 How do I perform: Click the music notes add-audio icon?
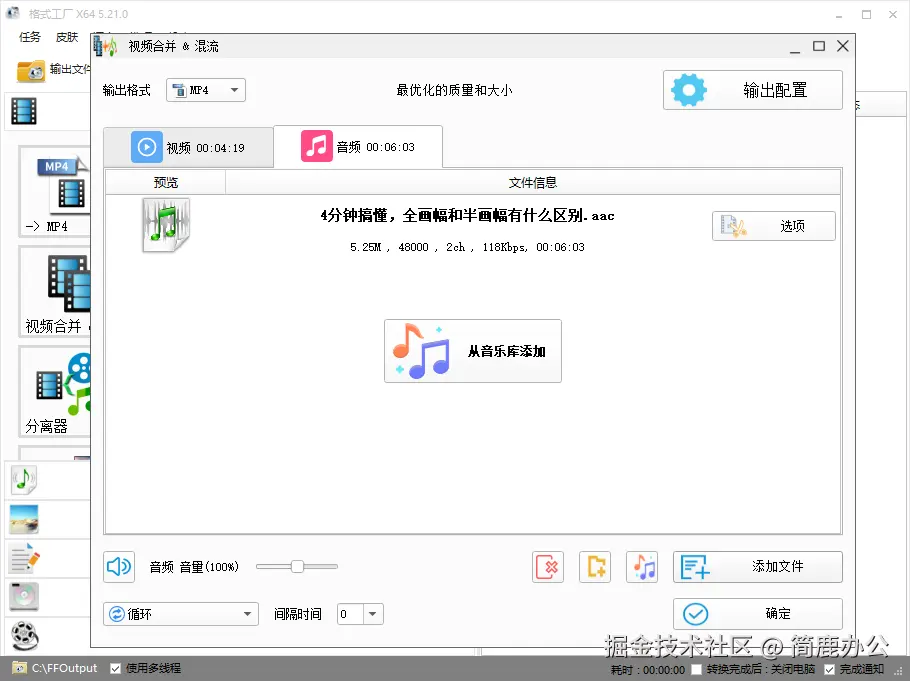pyautogui.click(x=642, y=567)
